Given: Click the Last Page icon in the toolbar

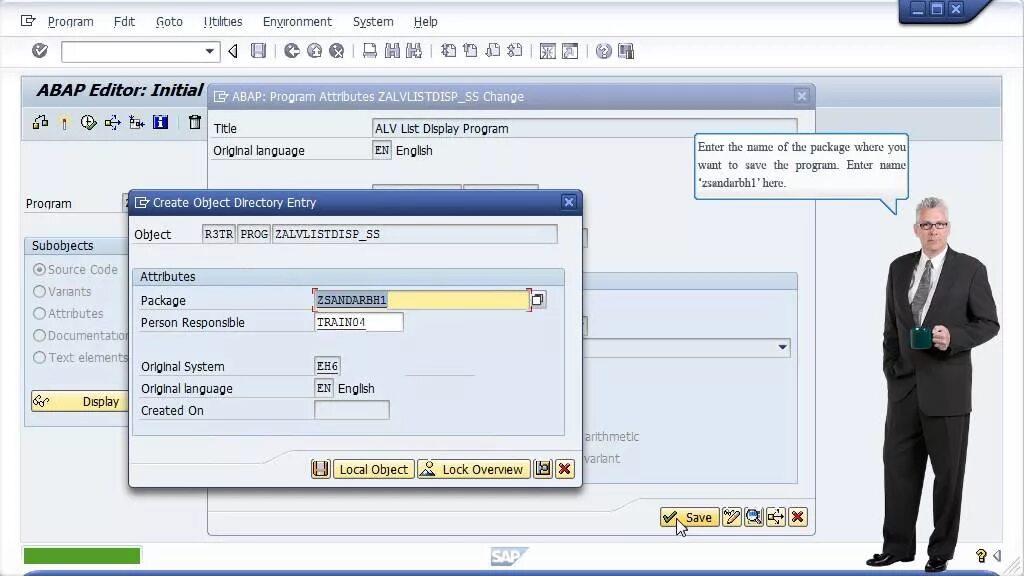Looking at the screenshot, I should [515, 51].
